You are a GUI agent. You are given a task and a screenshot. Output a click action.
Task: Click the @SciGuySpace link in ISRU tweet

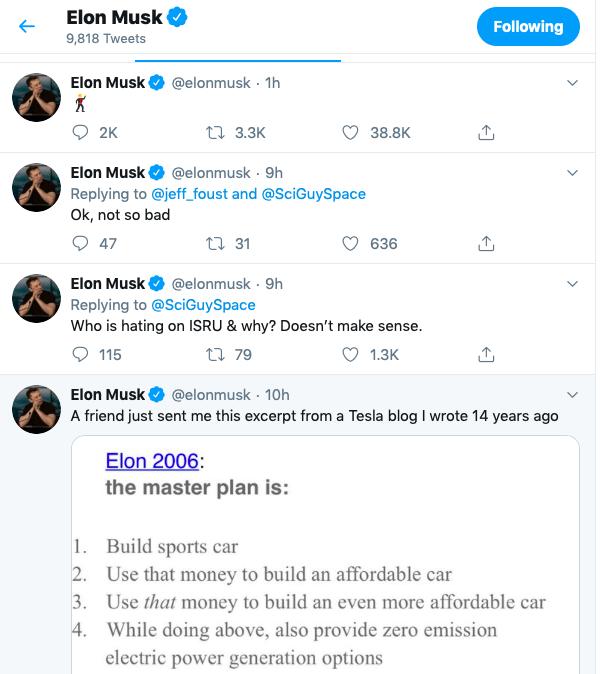click(203, 305)
